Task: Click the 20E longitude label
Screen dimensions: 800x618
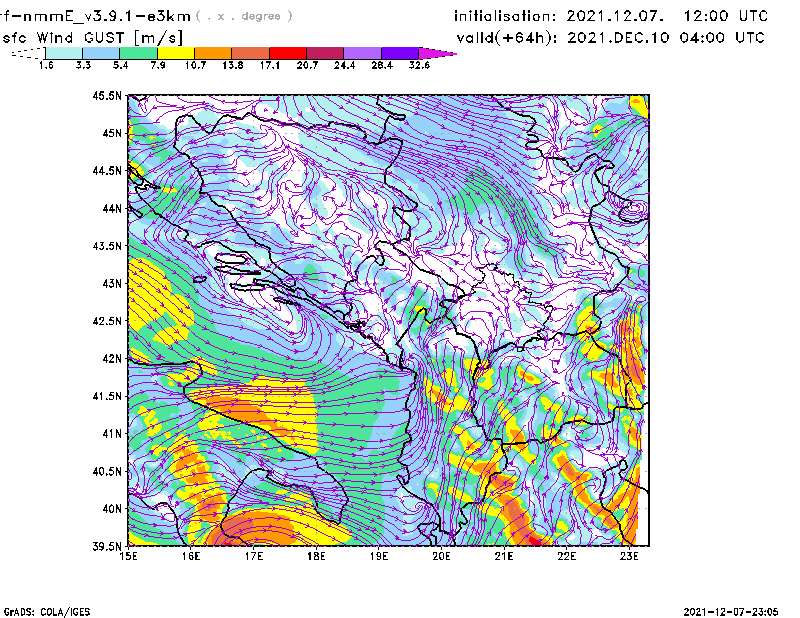Action: [441, 556]
